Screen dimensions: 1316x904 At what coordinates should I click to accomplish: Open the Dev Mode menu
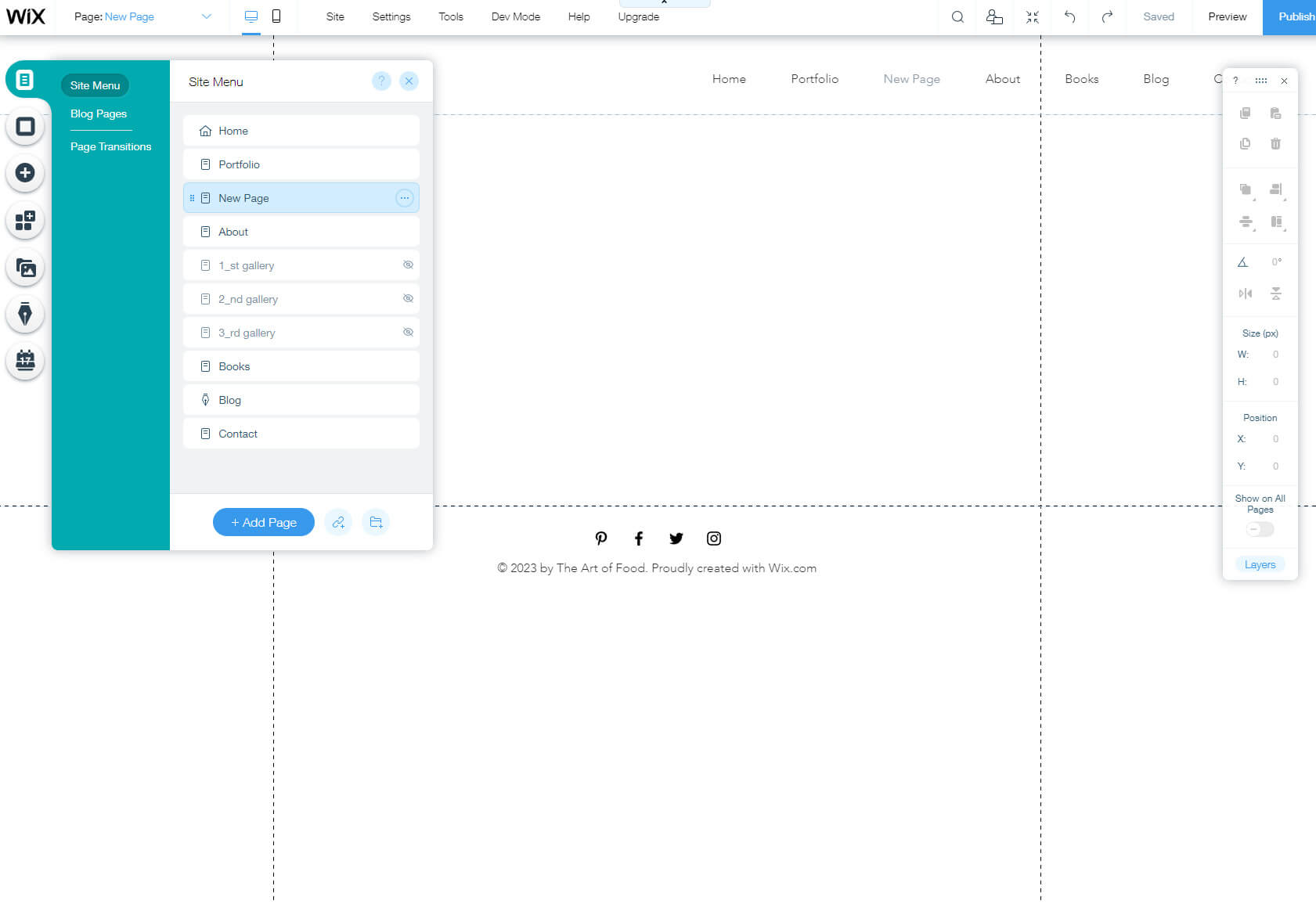click(515, 16)
